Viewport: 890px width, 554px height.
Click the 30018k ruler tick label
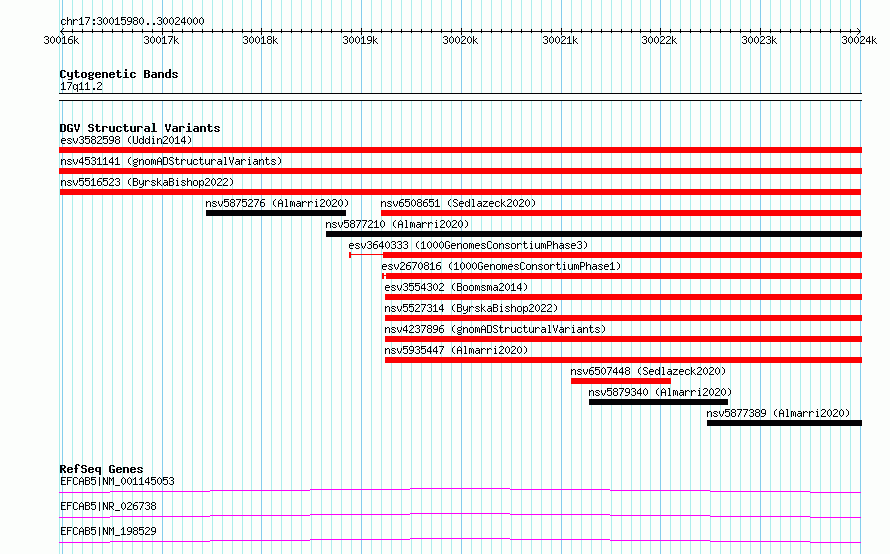260,40
